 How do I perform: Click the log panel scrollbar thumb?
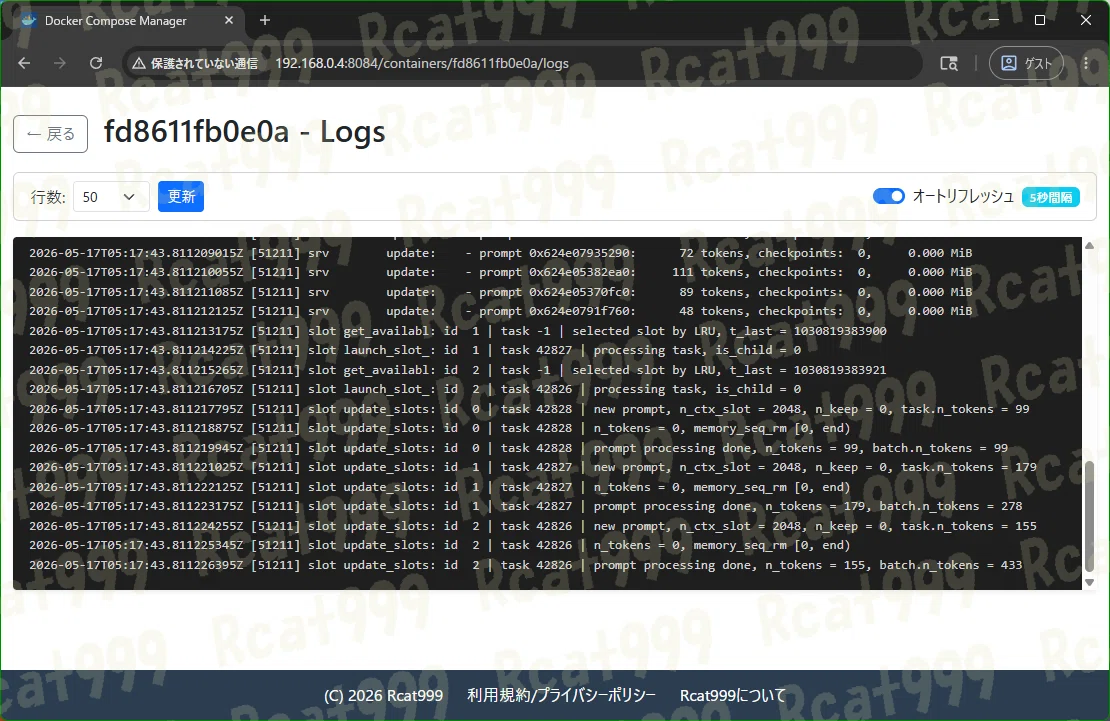coord(1089,516)
